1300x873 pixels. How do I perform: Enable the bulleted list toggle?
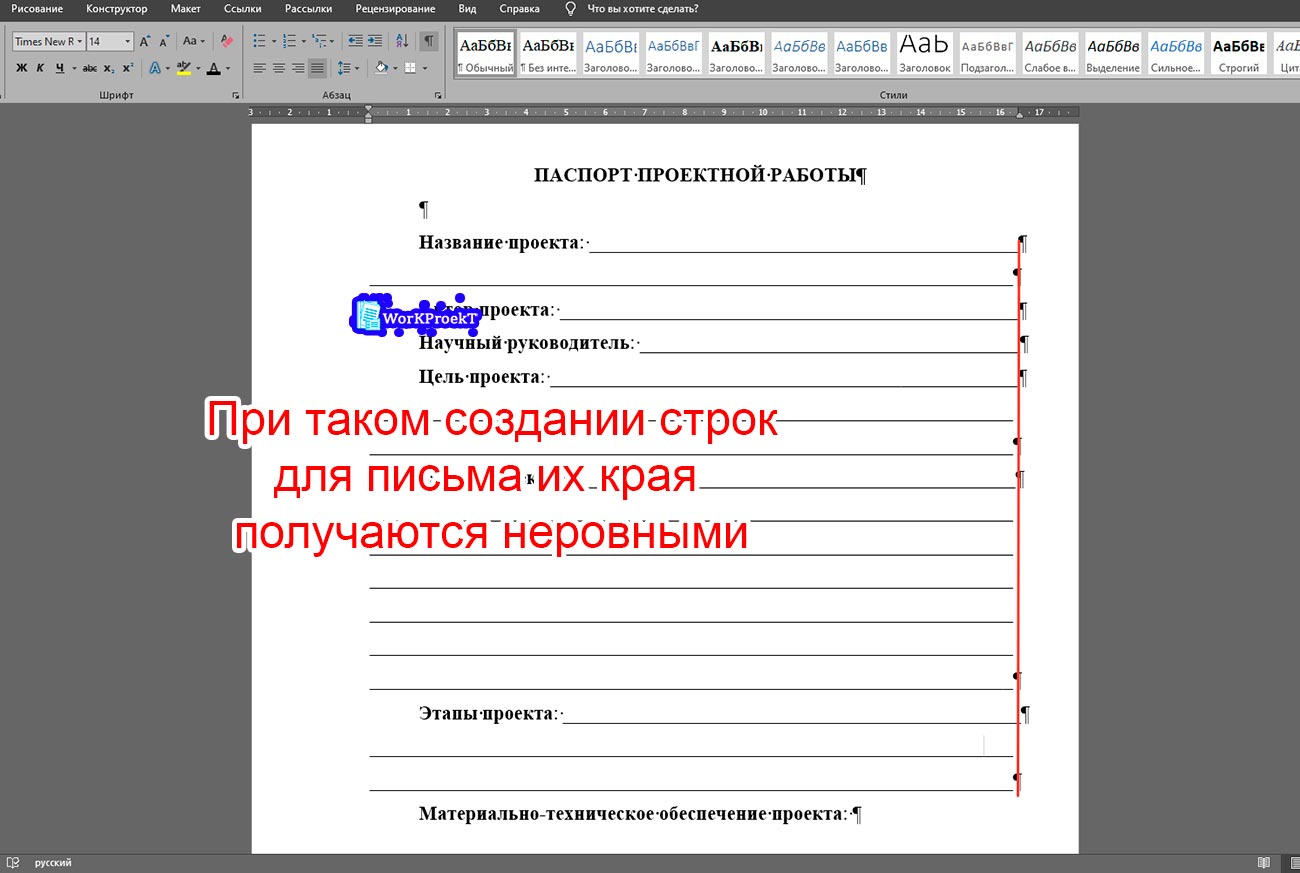point(259,40)
